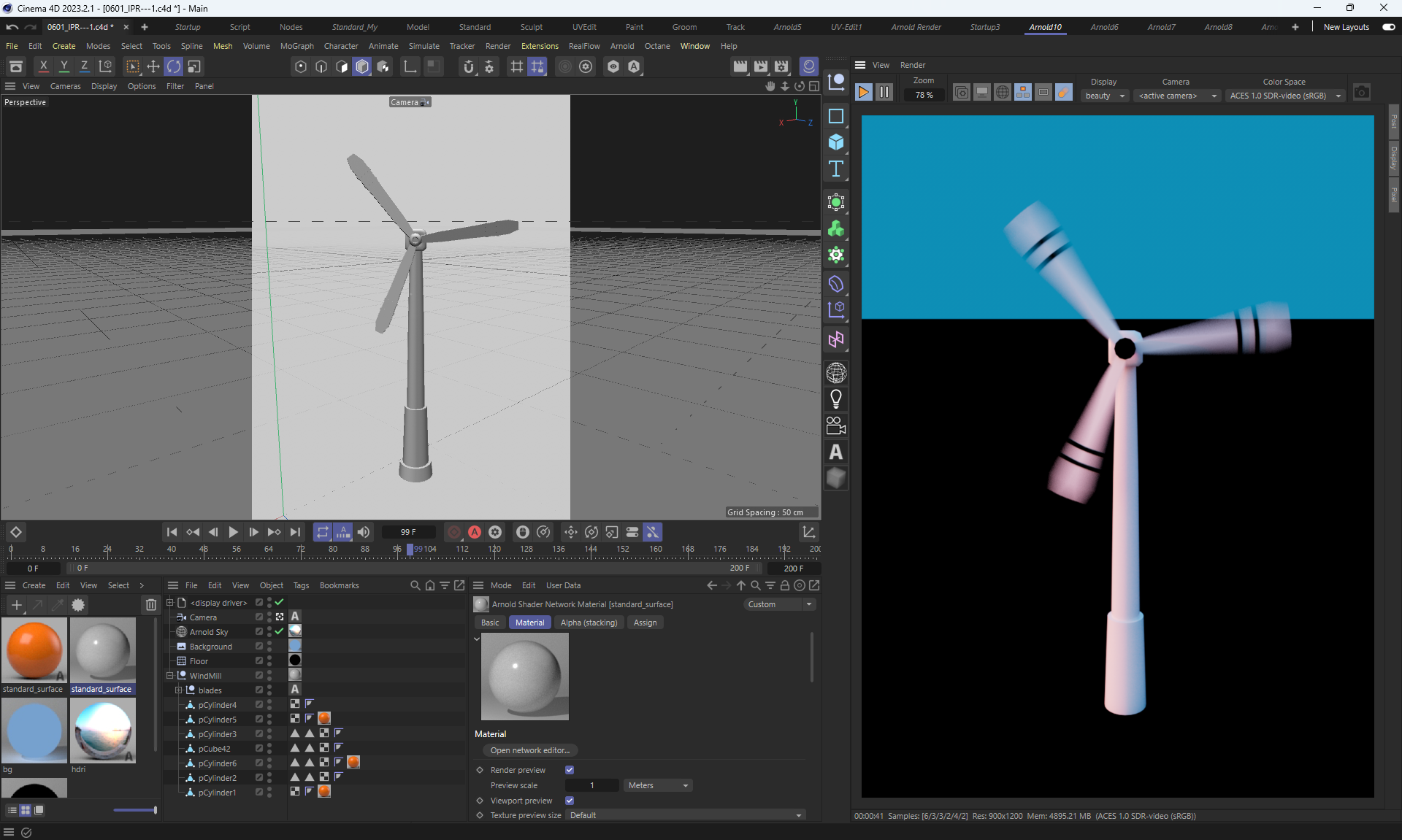This screenshot has width=1402, height=840.
Task: Uncheck the Render preview checkbox
Action: (x=570, y=770)
